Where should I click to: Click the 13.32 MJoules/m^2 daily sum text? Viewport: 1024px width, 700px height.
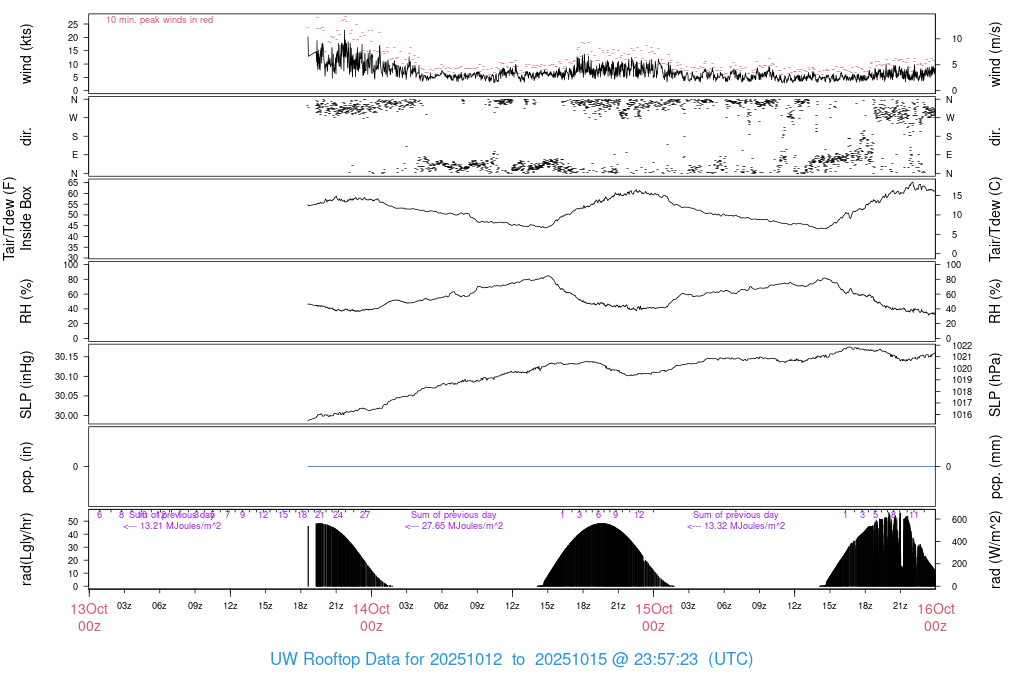pyautogui.click(x=736, y=526)
